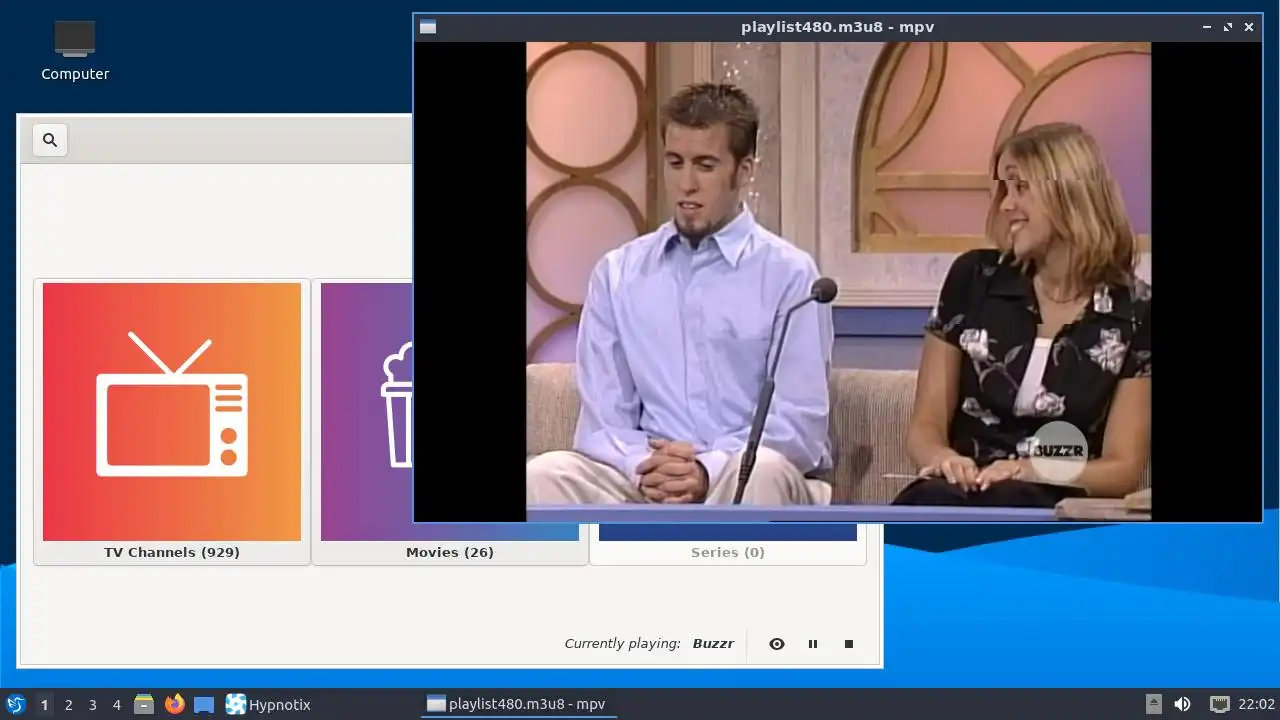Stop playback of the Buzzr channel
Viewport: 1280px width, 720px height.
849,644
